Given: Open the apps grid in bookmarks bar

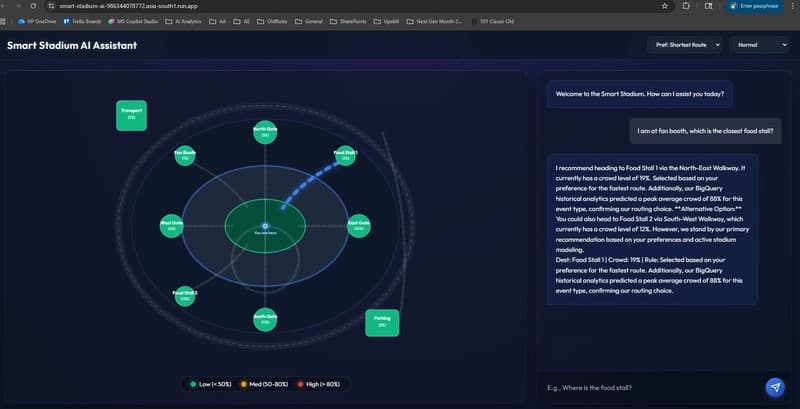Looking at the screenshot, I should coord(3,21).
